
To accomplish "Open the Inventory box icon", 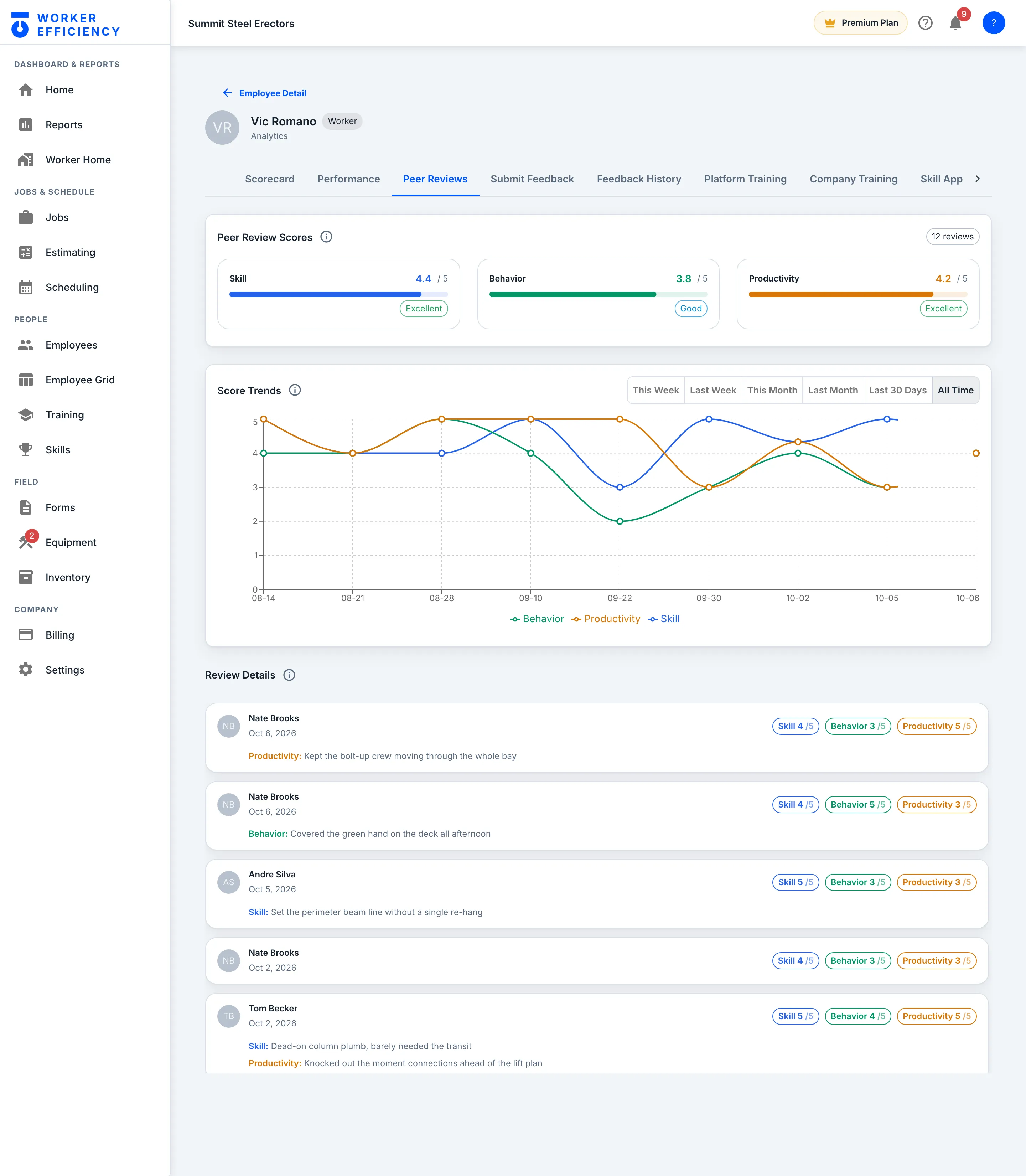I will click(25, 578).
